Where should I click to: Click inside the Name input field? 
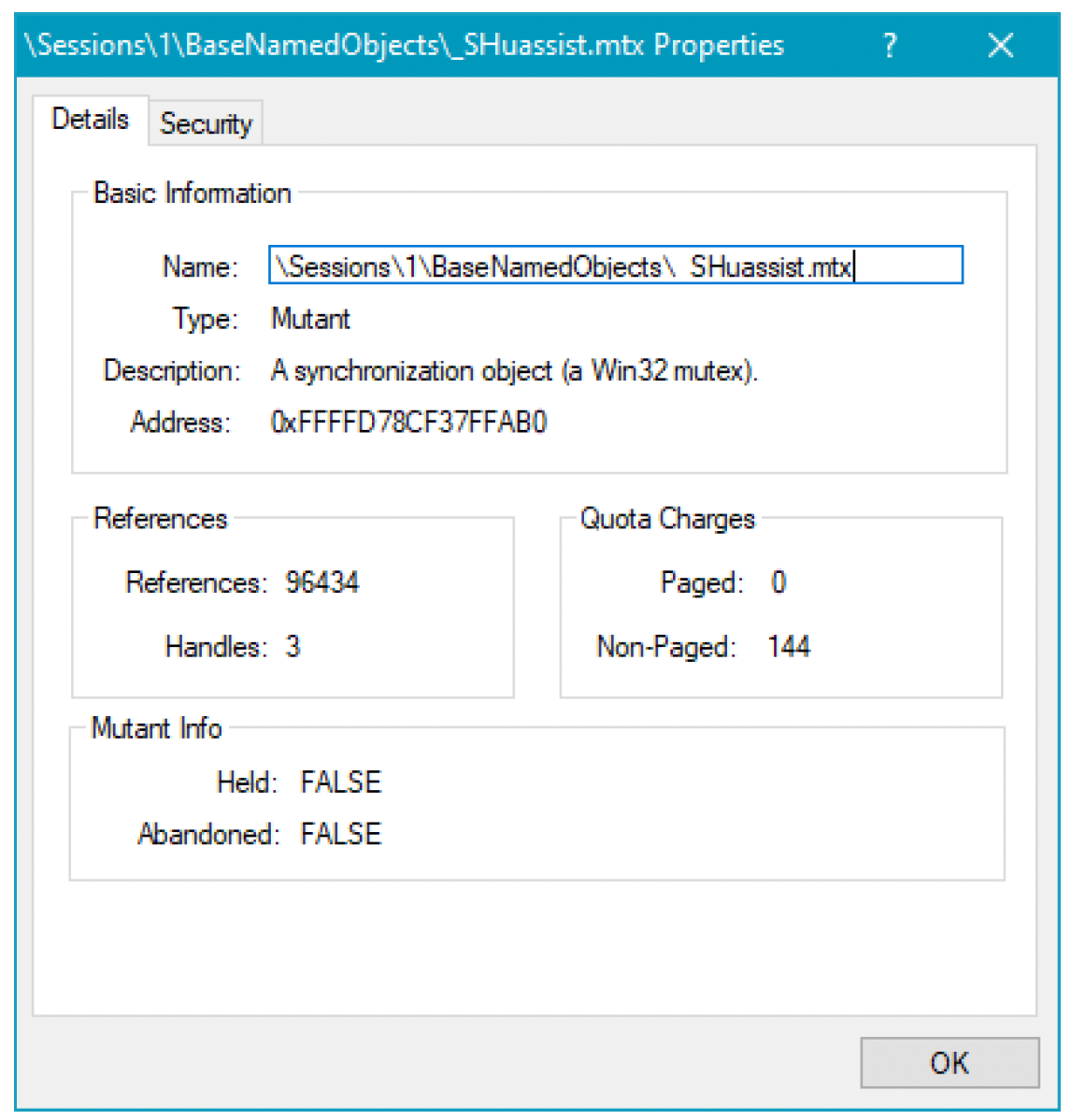pos(616,265)
